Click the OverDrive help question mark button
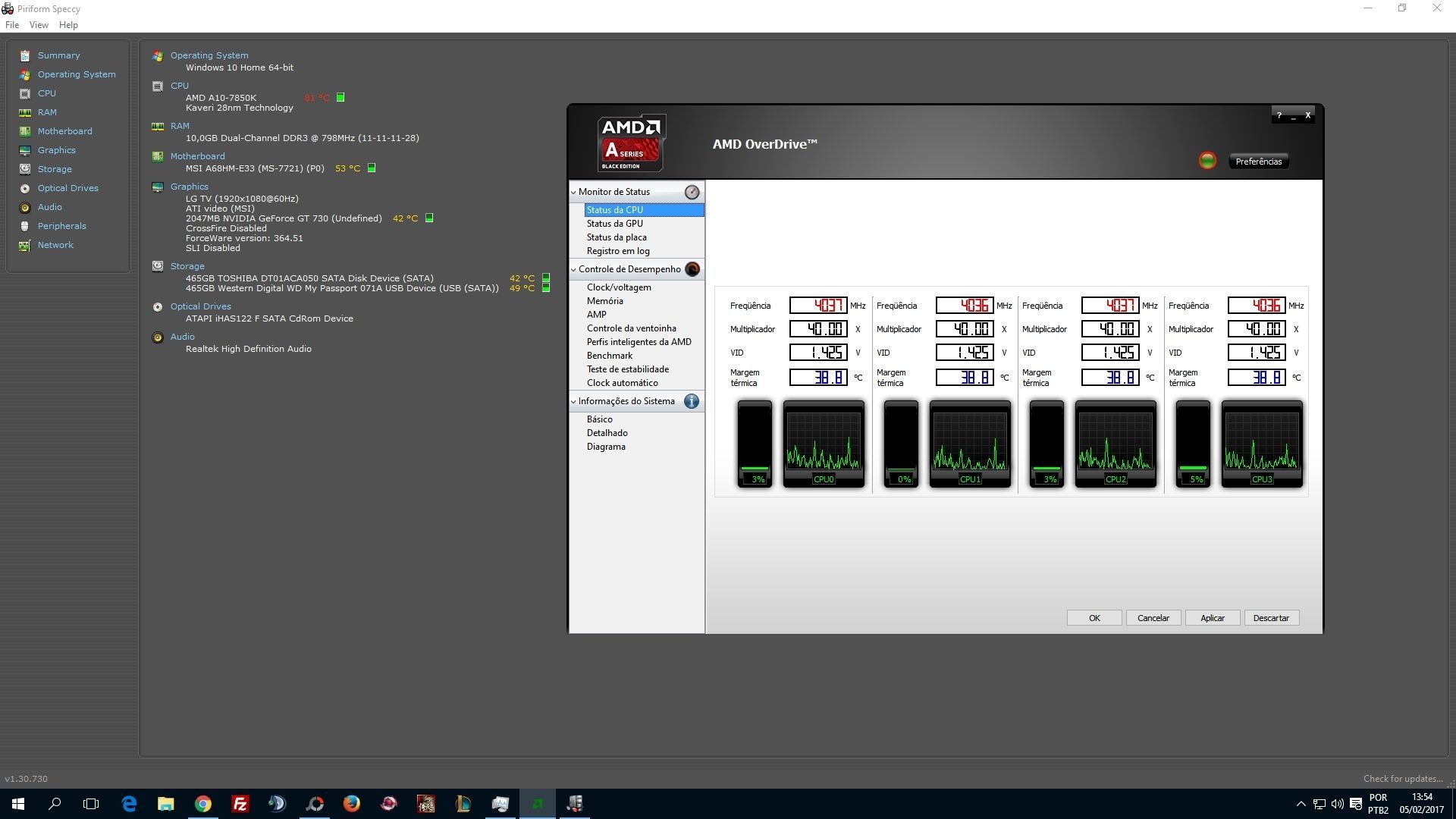Viewport: 1456px width, 819px height. [x=1279, y=115]
